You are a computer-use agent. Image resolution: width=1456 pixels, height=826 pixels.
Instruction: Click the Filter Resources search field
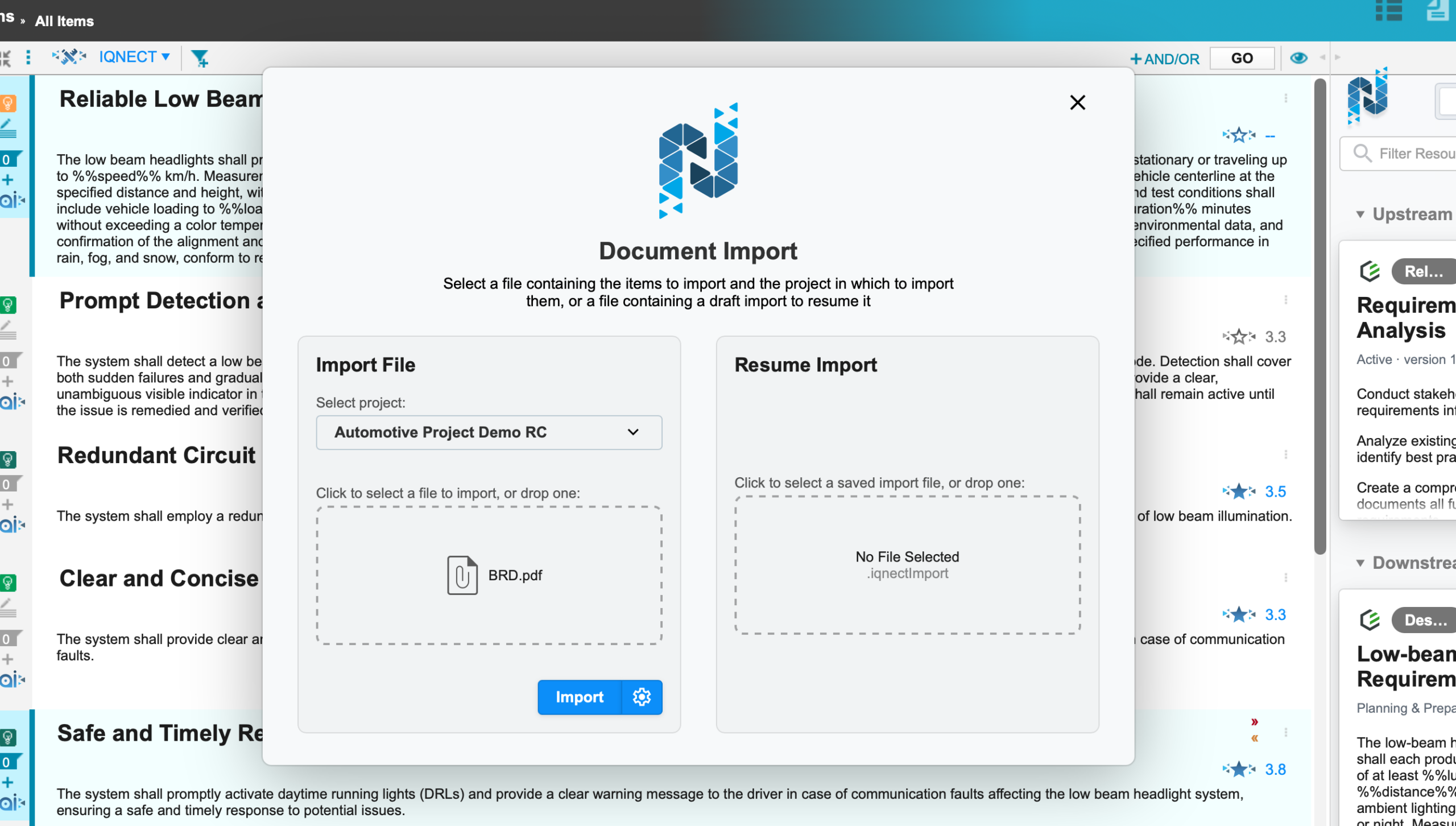(x=1399, y=154)
